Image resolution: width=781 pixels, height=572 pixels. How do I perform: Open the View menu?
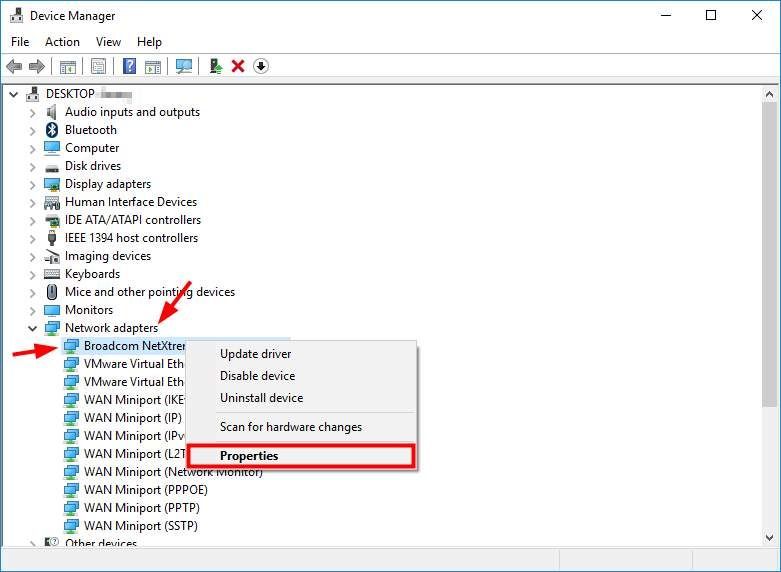(108, 42)
